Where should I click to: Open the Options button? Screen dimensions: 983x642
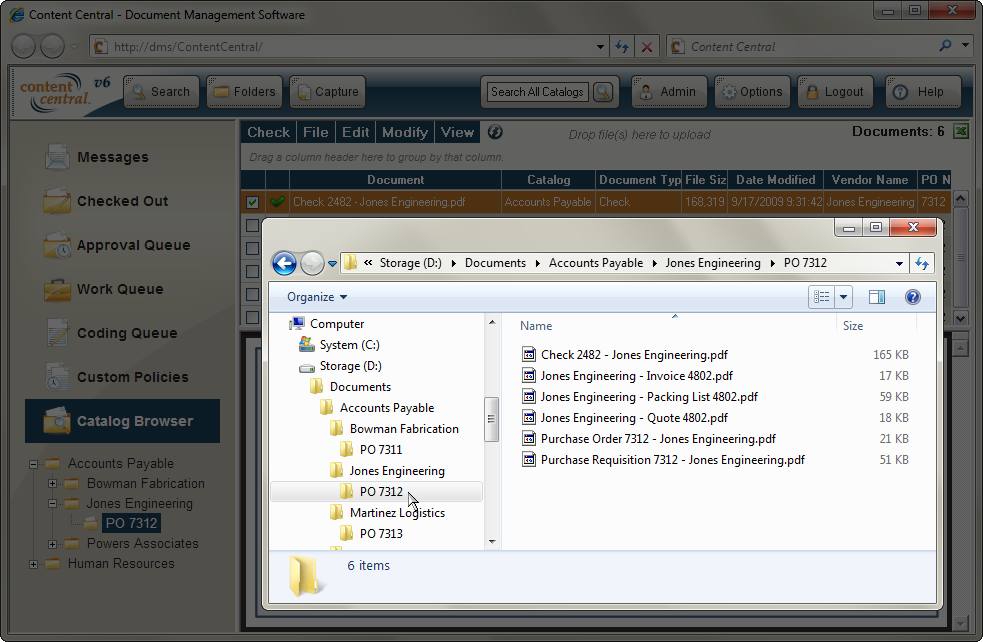752,92
